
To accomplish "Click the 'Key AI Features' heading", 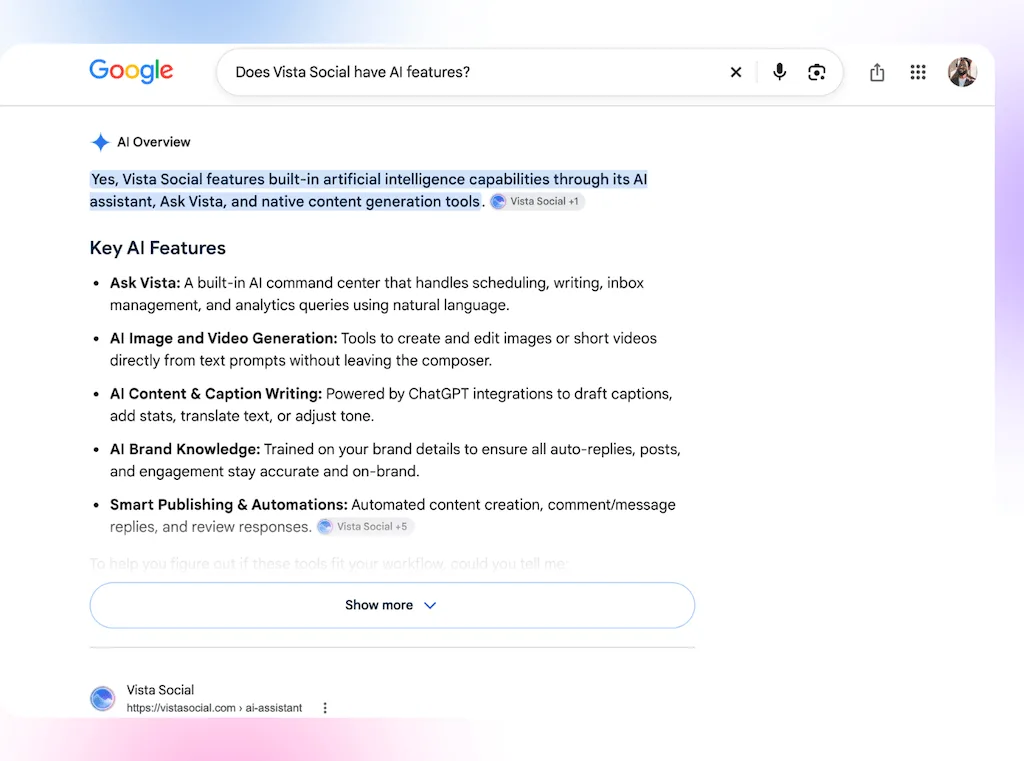I will (x=157, y=248).
